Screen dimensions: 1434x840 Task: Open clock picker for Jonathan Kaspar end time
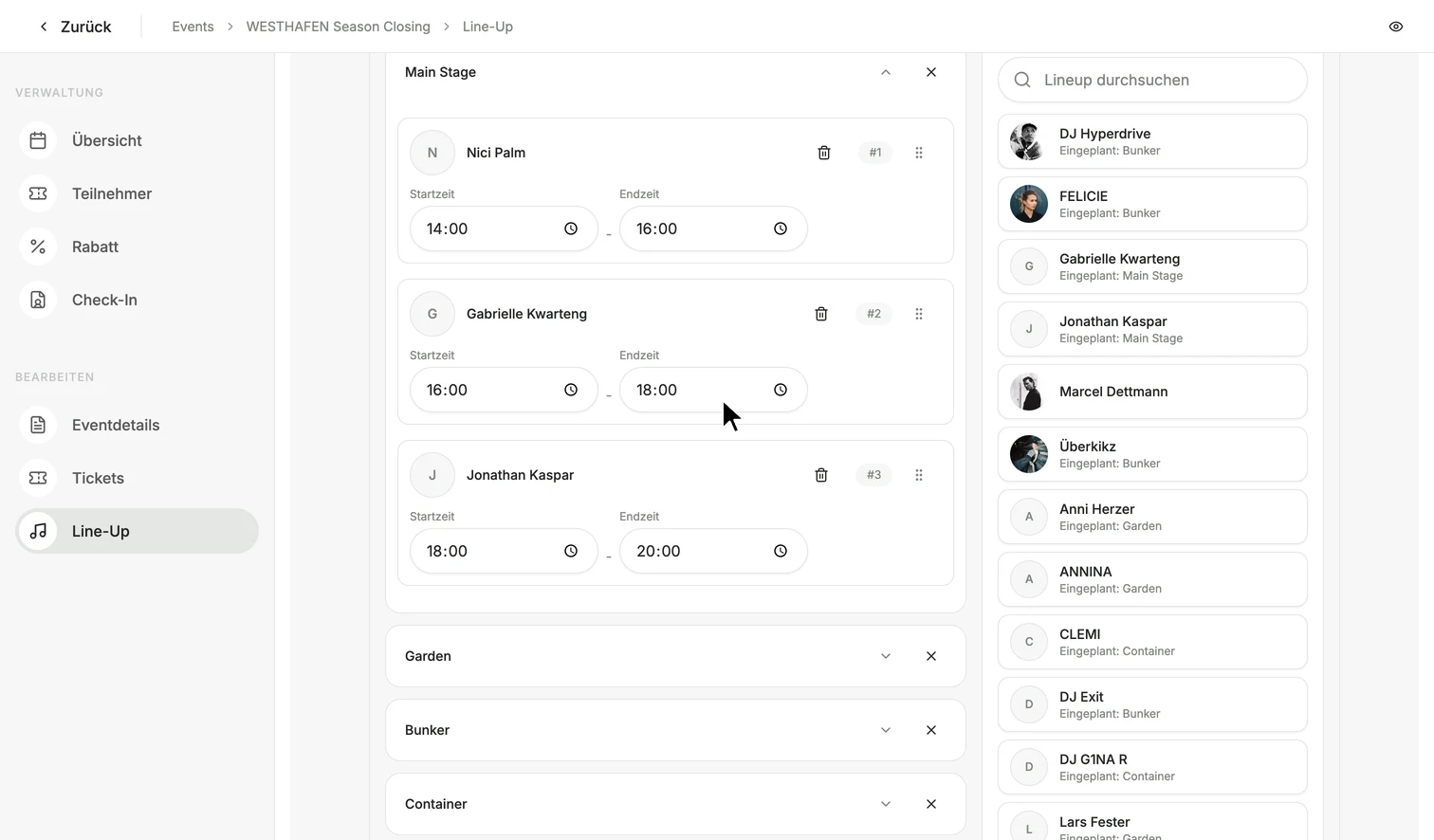click(781, 551)
